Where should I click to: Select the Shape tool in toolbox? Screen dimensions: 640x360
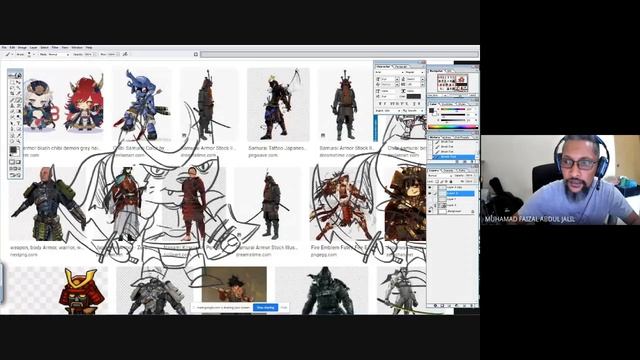click(x=19, y=129)
